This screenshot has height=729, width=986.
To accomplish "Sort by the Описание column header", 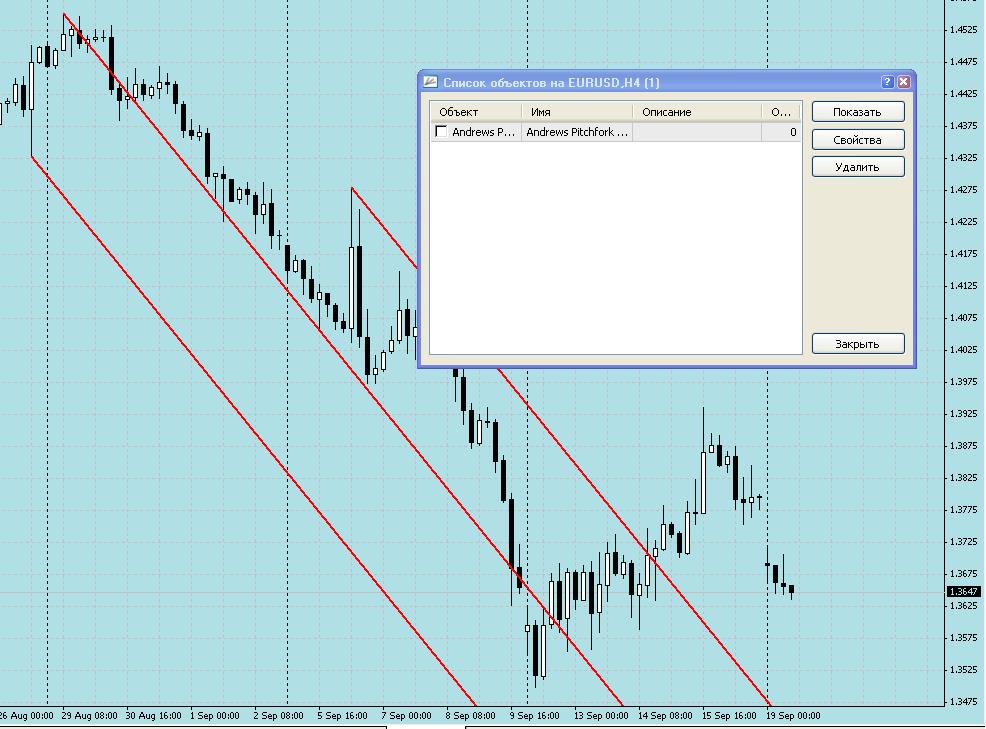I will point(697,112).
